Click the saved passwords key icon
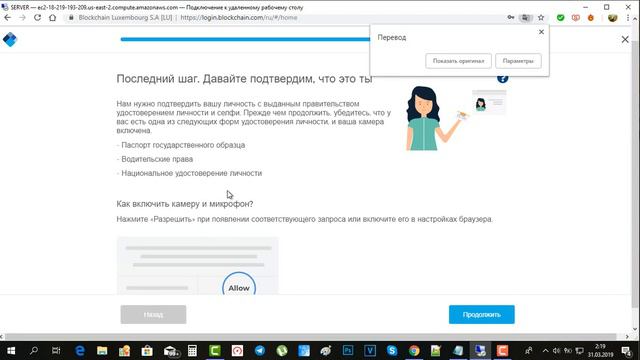Image resolution: width=640 pixels, height=360 pixels. [511, 18]
